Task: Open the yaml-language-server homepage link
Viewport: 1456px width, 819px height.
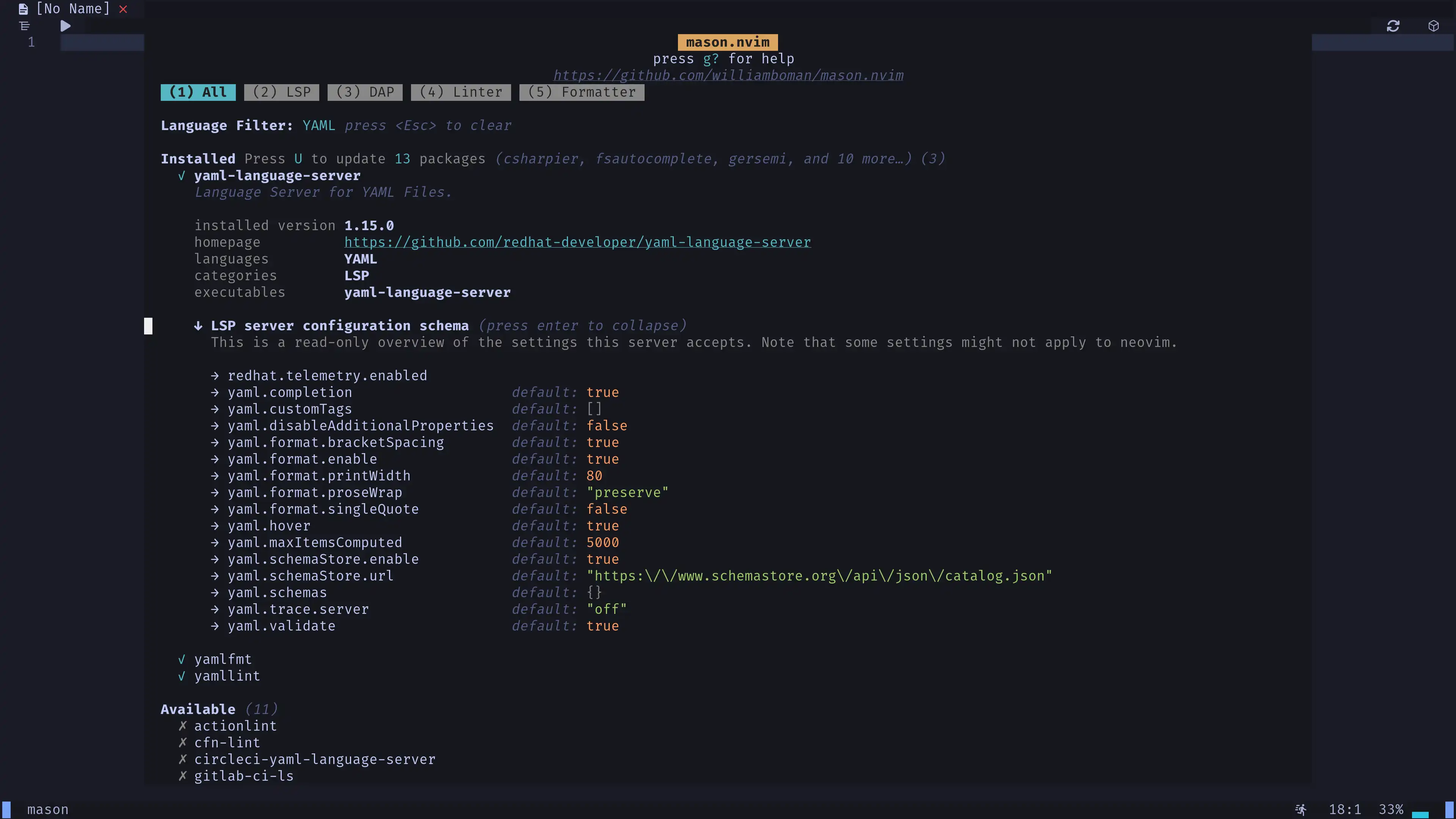Action: coord(577,242)
